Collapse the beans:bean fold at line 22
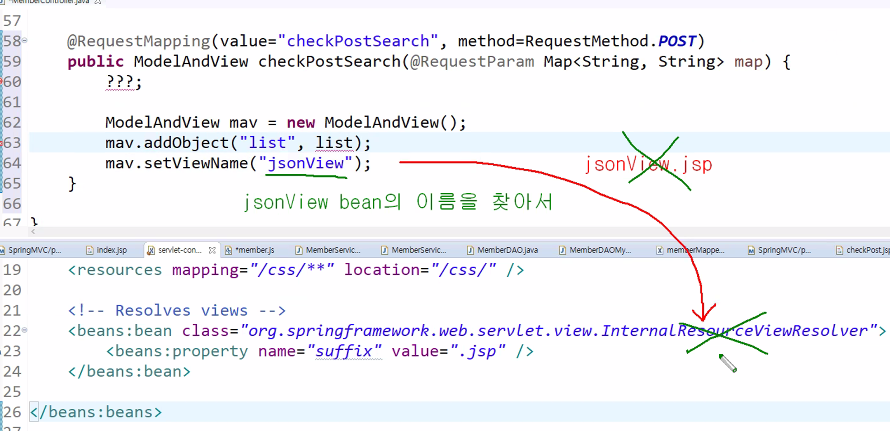Image resolution: width=890 pixels, height=431 pixels. pyautogui.click(x=24, y=330)
